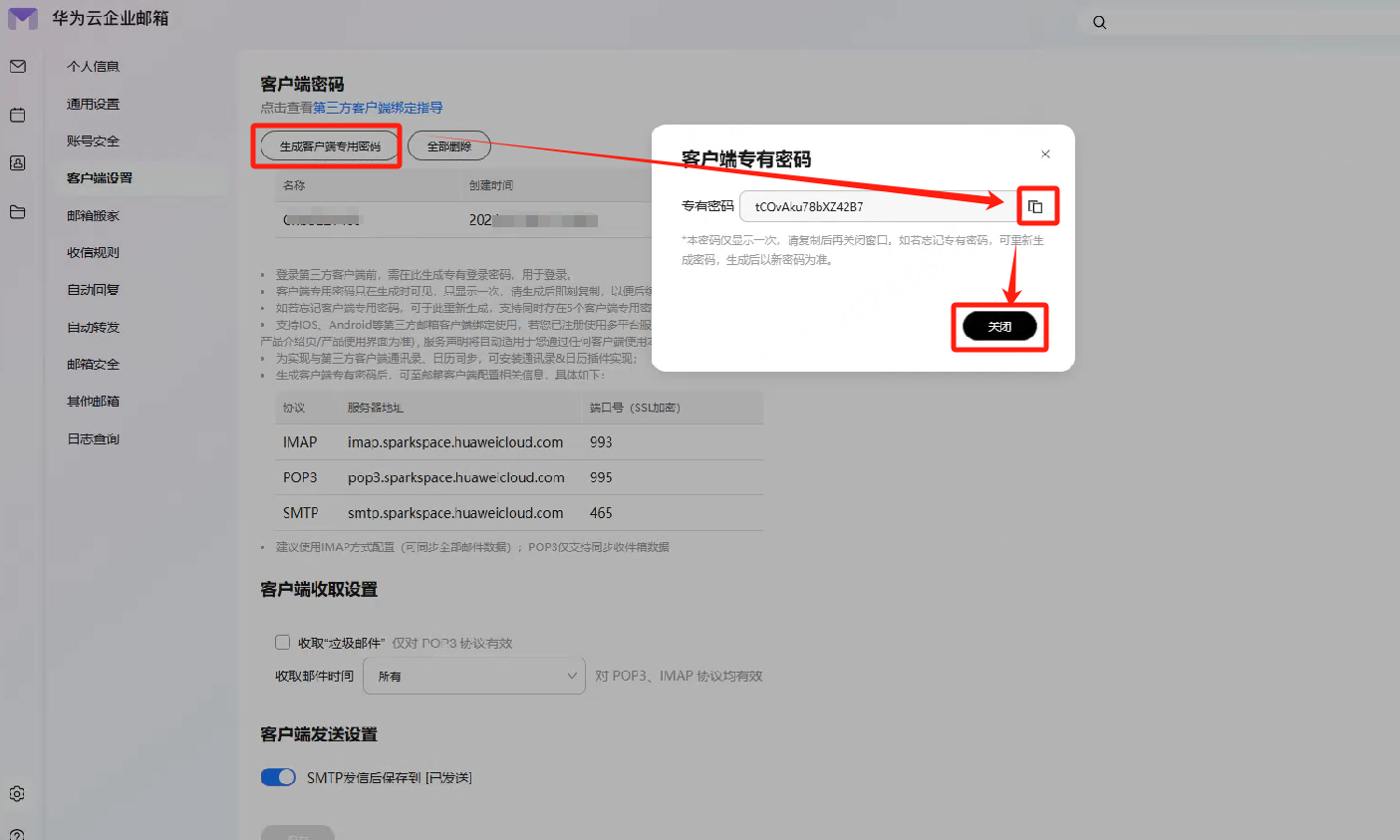Click the 创建时间 column header

491,185
